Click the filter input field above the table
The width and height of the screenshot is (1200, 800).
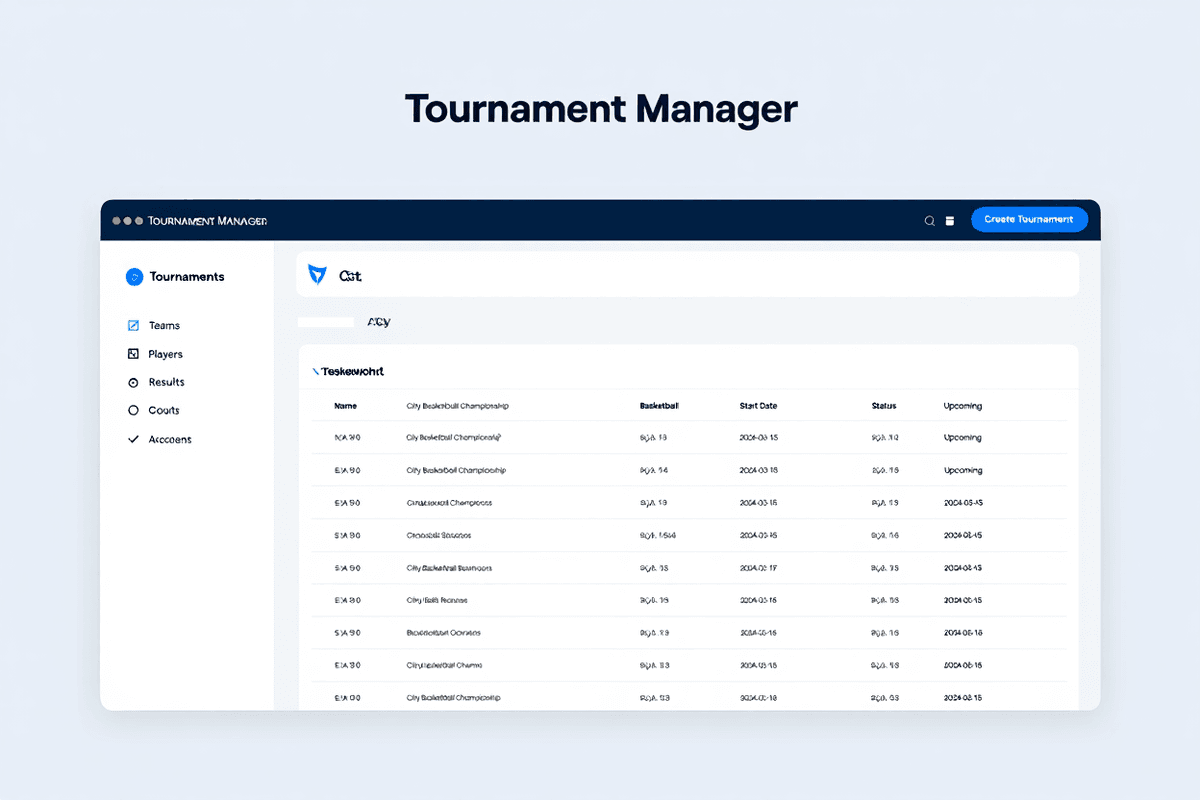click(324, 321)
